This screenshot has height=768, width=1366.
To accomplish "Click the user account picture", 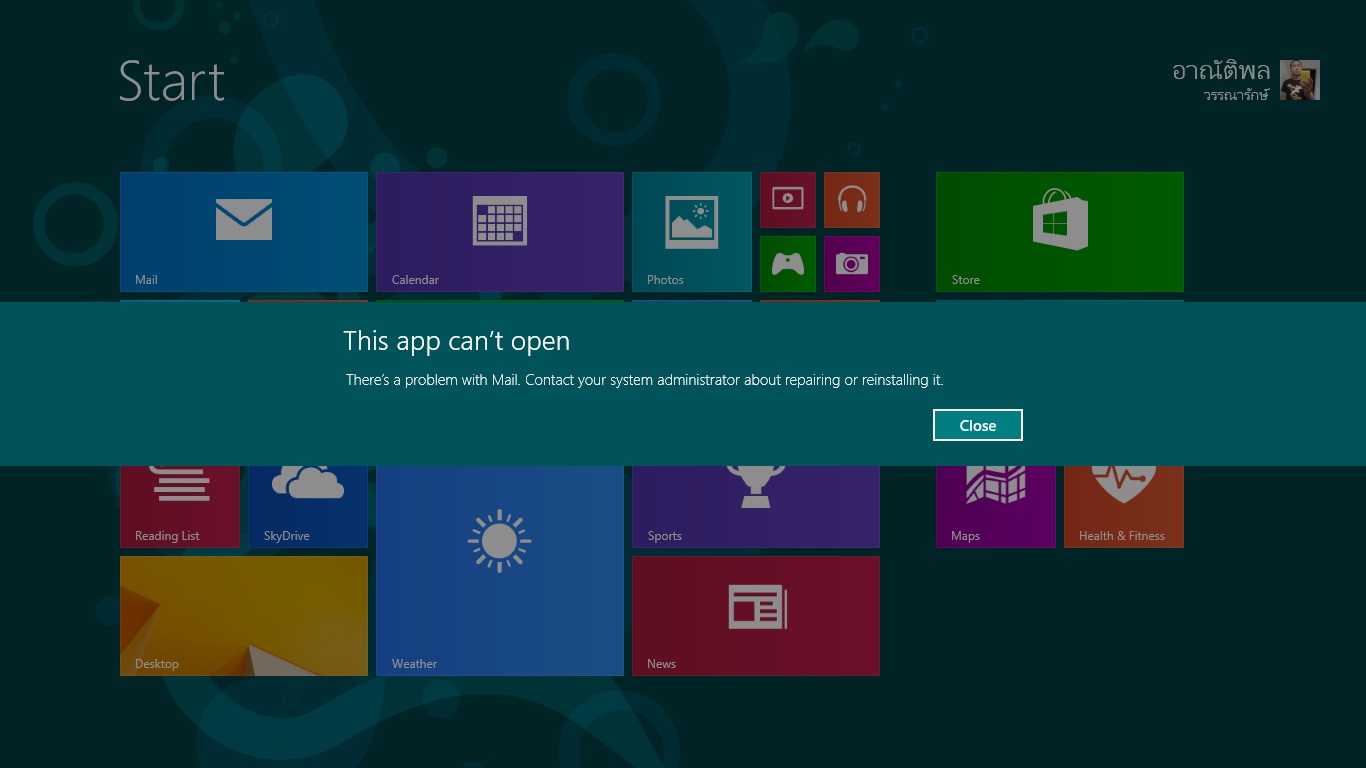I will [1300, 80].
